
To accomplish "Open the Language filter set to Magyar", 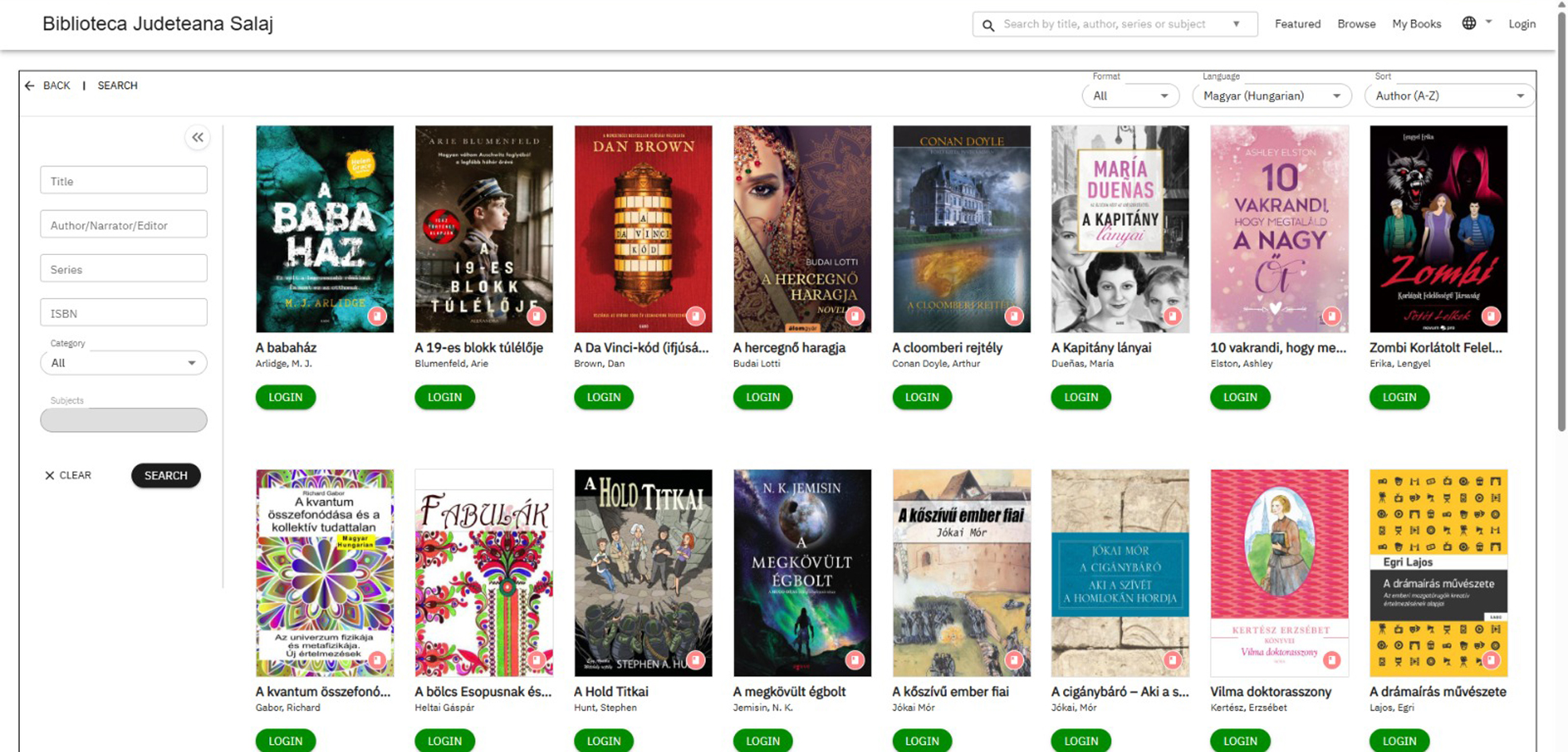I will pyautogui.click(x=1271, y=96).
